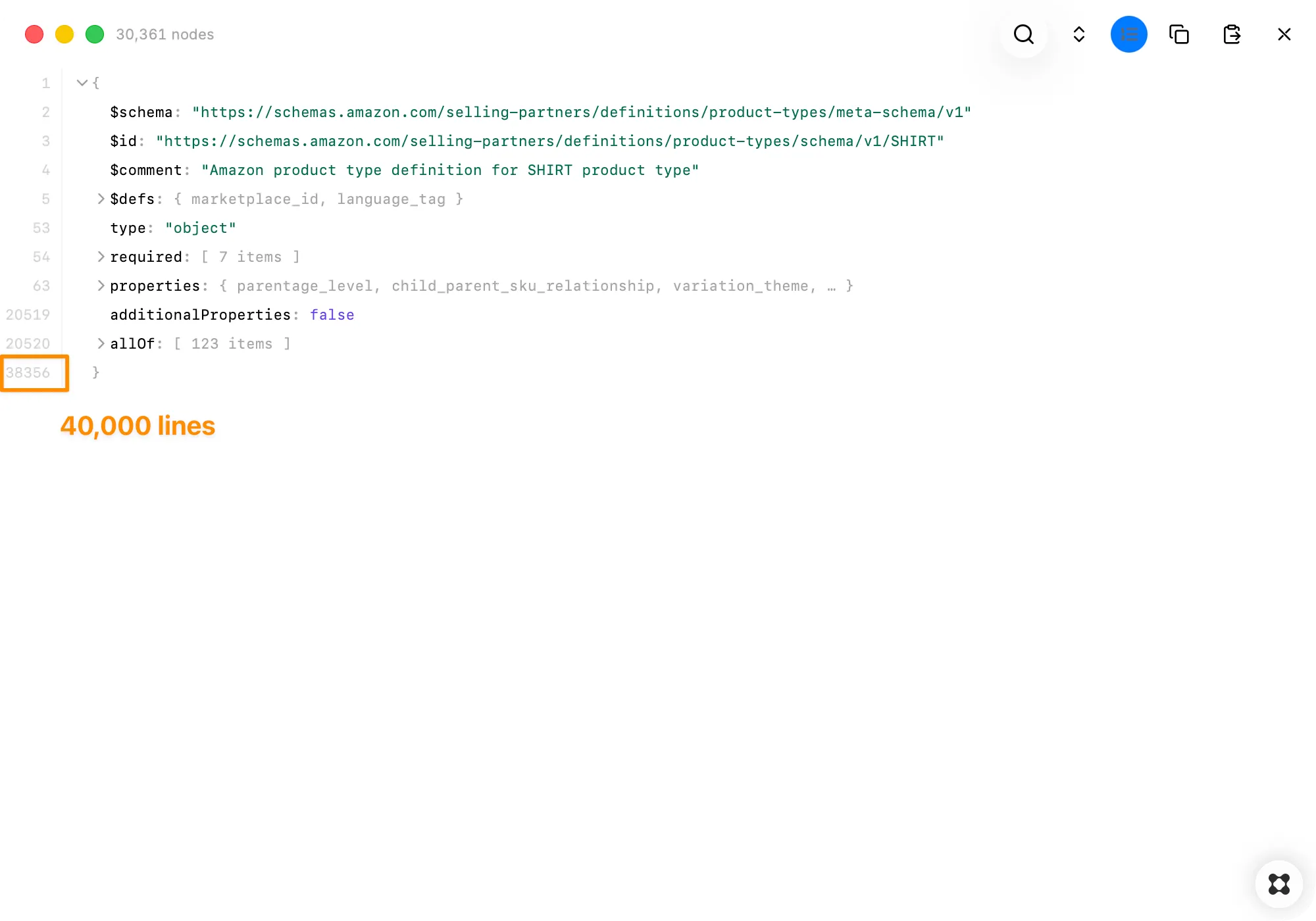
Task: Select the $id URL value
Action: pos(550,141)
